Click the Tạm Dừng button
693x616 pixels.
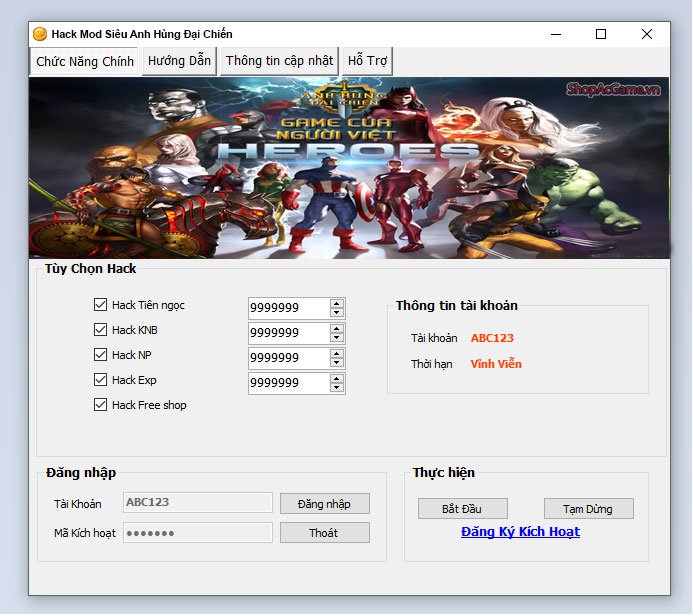point(589,509)
